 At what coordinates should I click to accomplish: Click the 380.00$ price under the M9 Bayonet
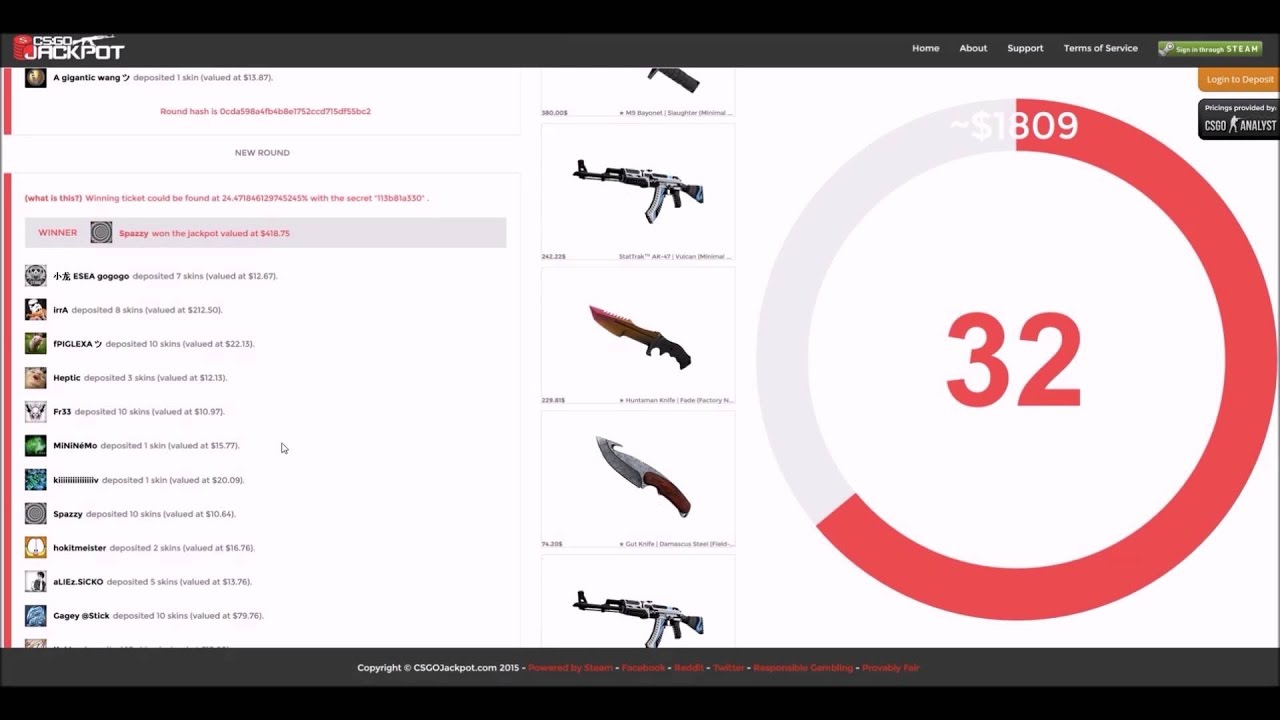(x=554, y=113)
